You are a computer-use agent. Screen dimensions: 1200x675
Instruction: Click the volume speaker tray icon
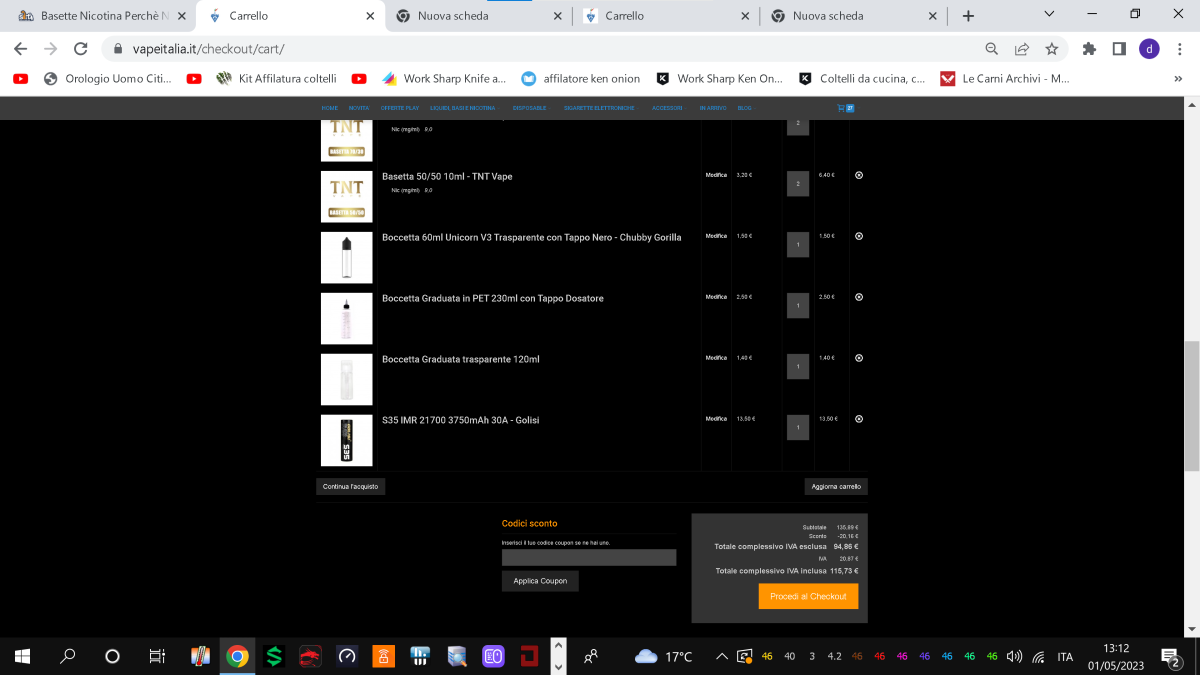coord(1014,657)
